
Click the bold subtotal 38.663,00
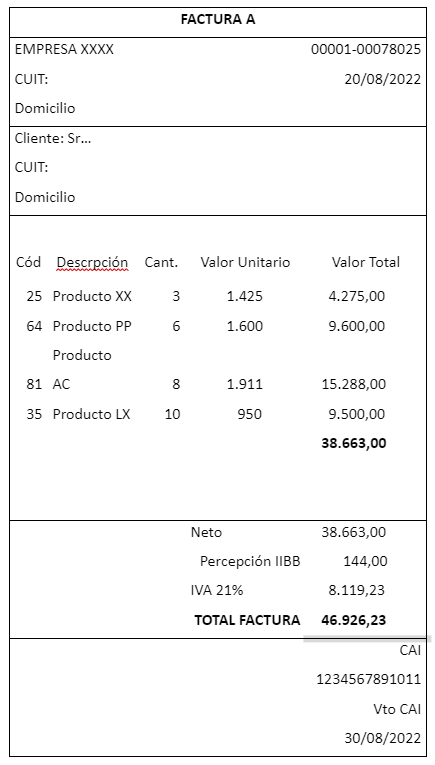click(x=354, y=443)
